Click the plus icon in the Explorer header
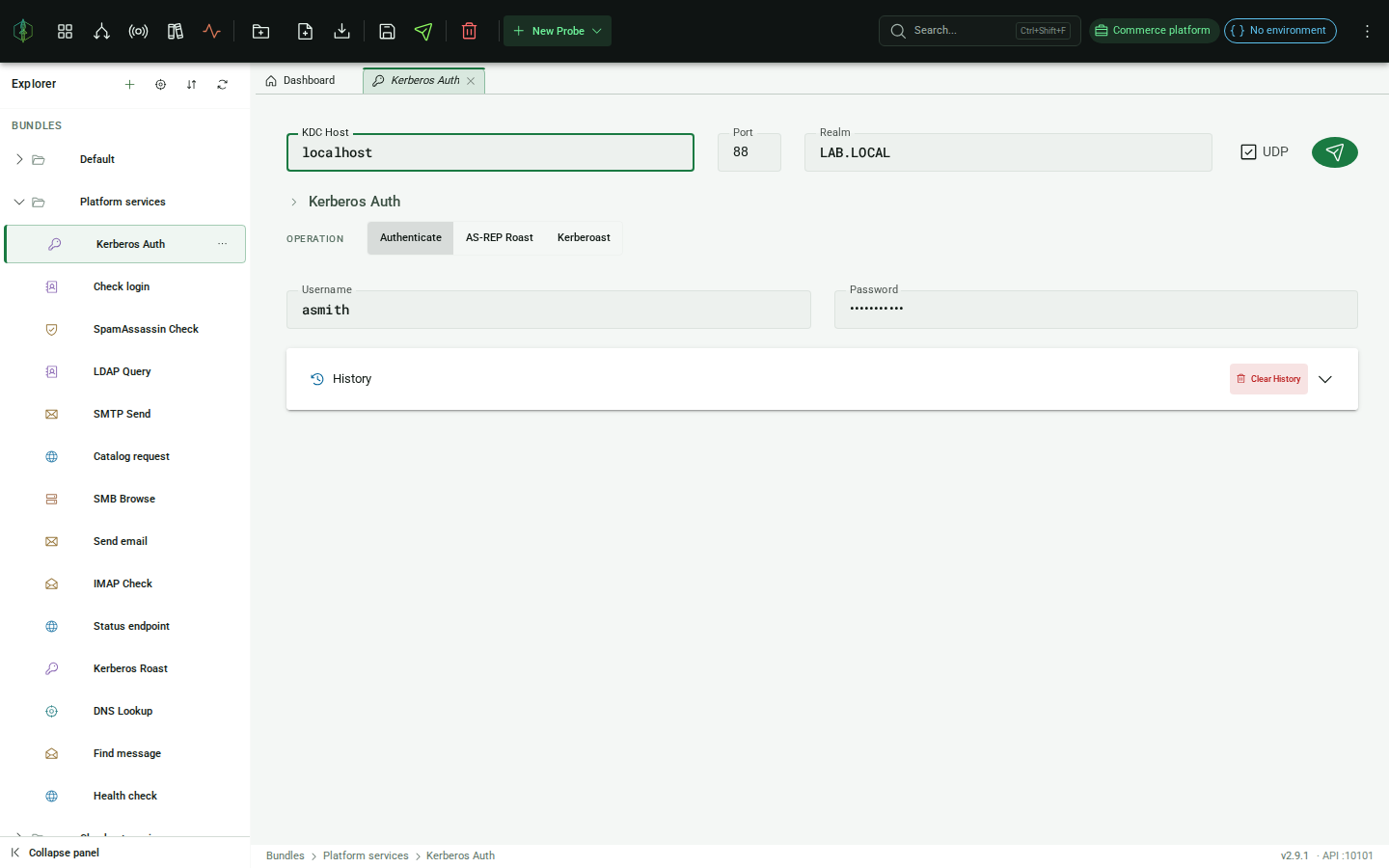The width and height of the screenshot is (1389, 868). [x=129, y=84]
